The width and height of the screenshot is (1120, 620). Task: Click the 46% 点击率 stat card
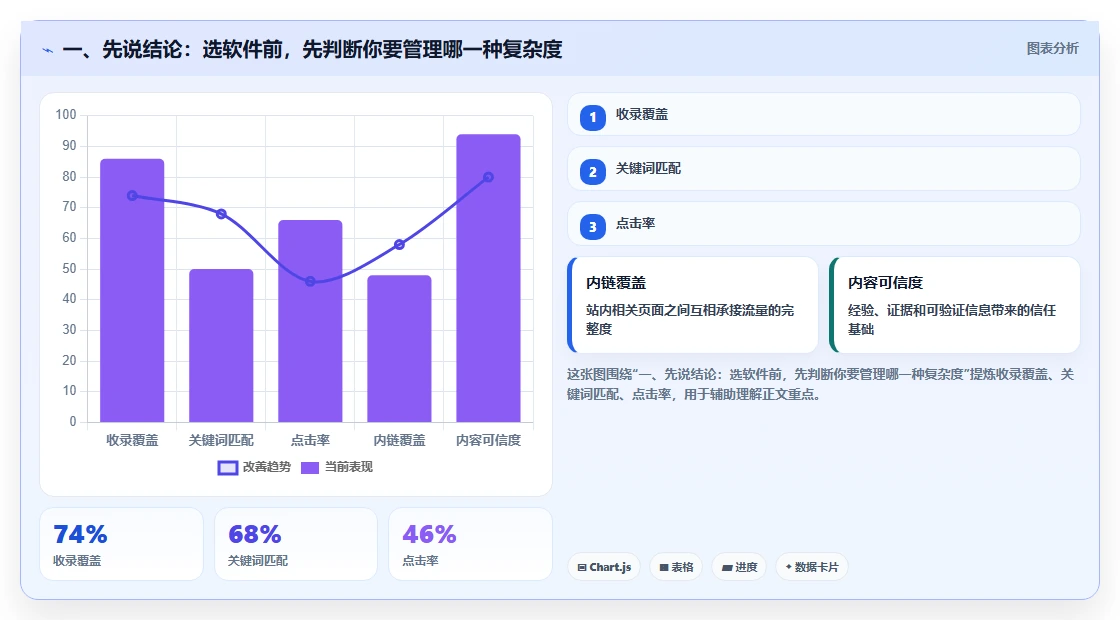click(x=471, y=544)
